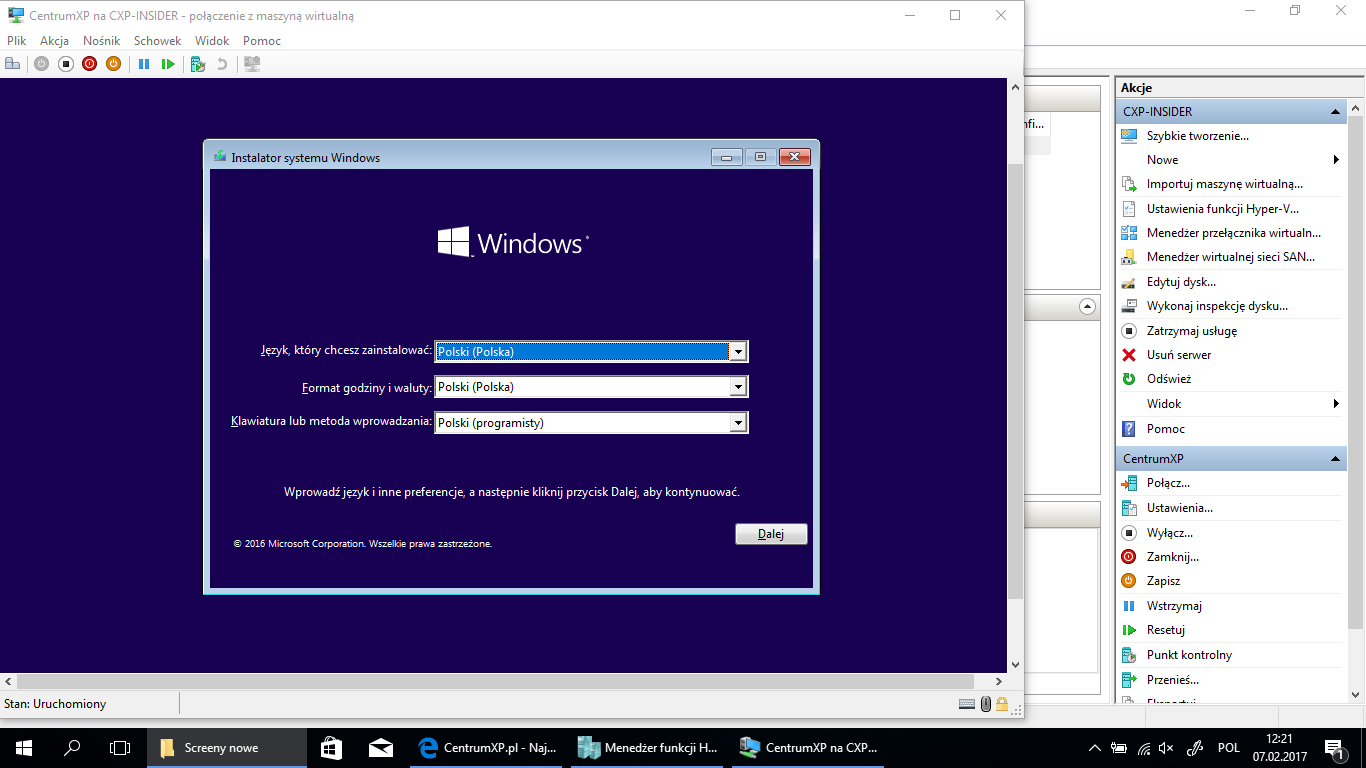Click Połącz... in CentrumXP actions
Viewport: 1366px width, 768px height.
(1168, 483)
